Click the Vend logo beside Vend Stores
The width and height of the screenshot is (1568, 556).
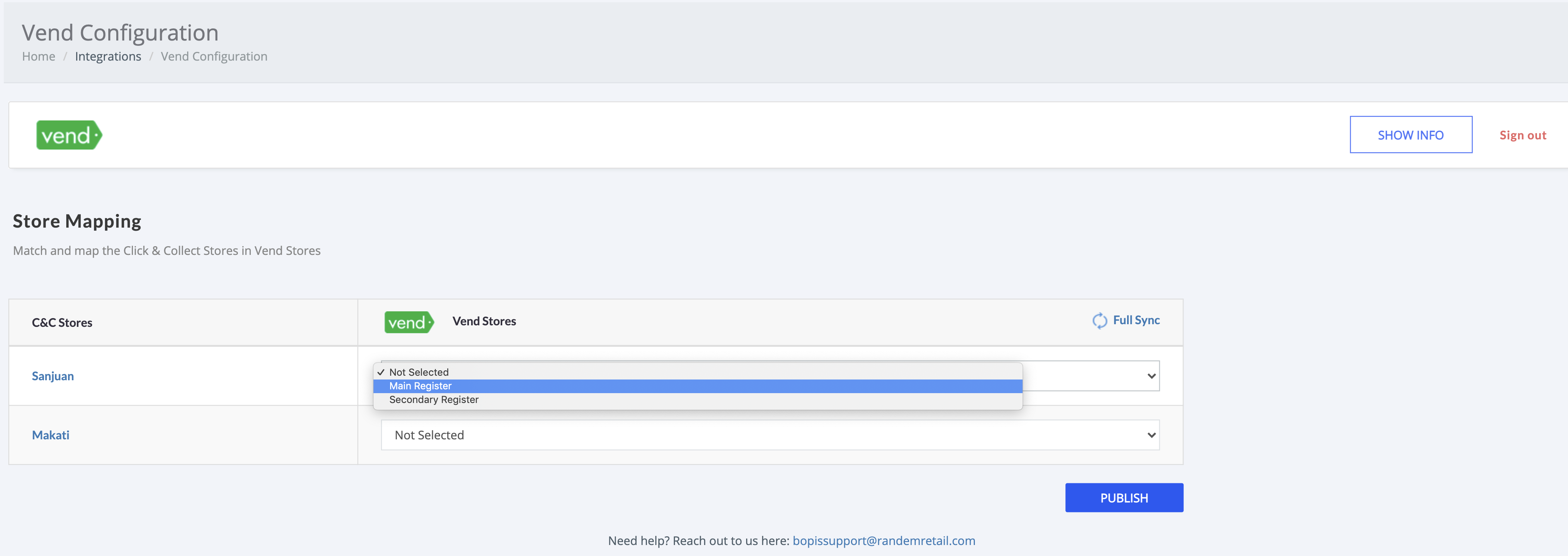pyautogui.click(x=409, y=322)
